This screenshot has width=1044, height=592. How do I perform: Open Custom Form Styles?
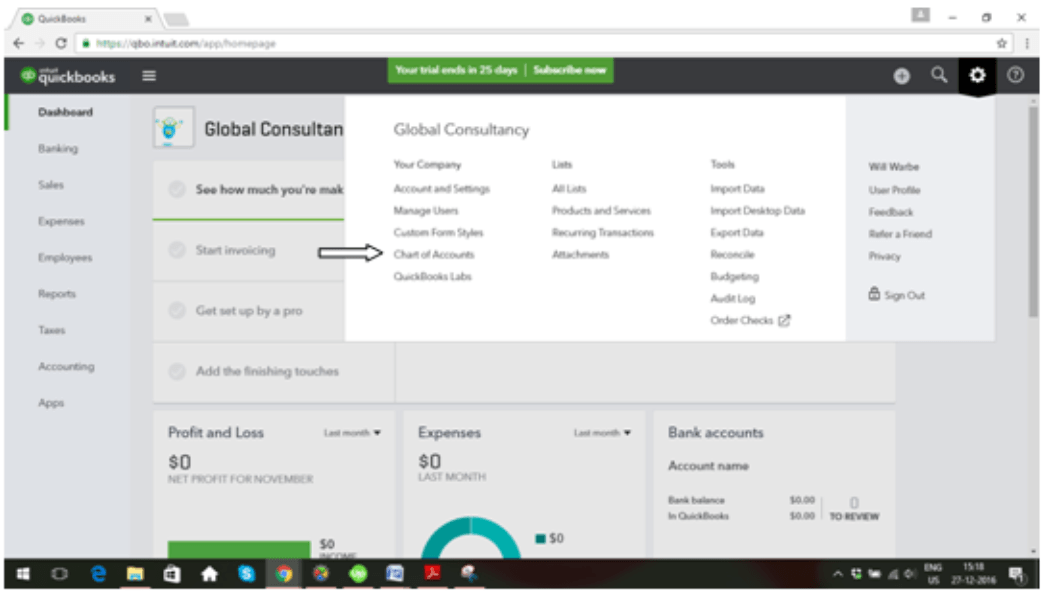click(x=438, y=233)
